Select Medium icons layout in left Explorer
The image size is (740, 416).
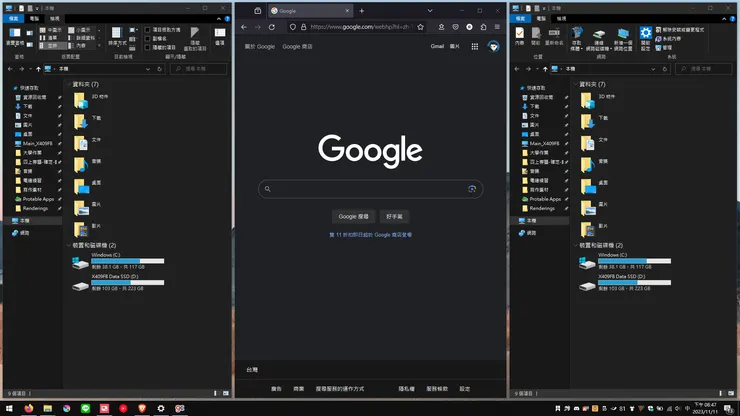51,30
